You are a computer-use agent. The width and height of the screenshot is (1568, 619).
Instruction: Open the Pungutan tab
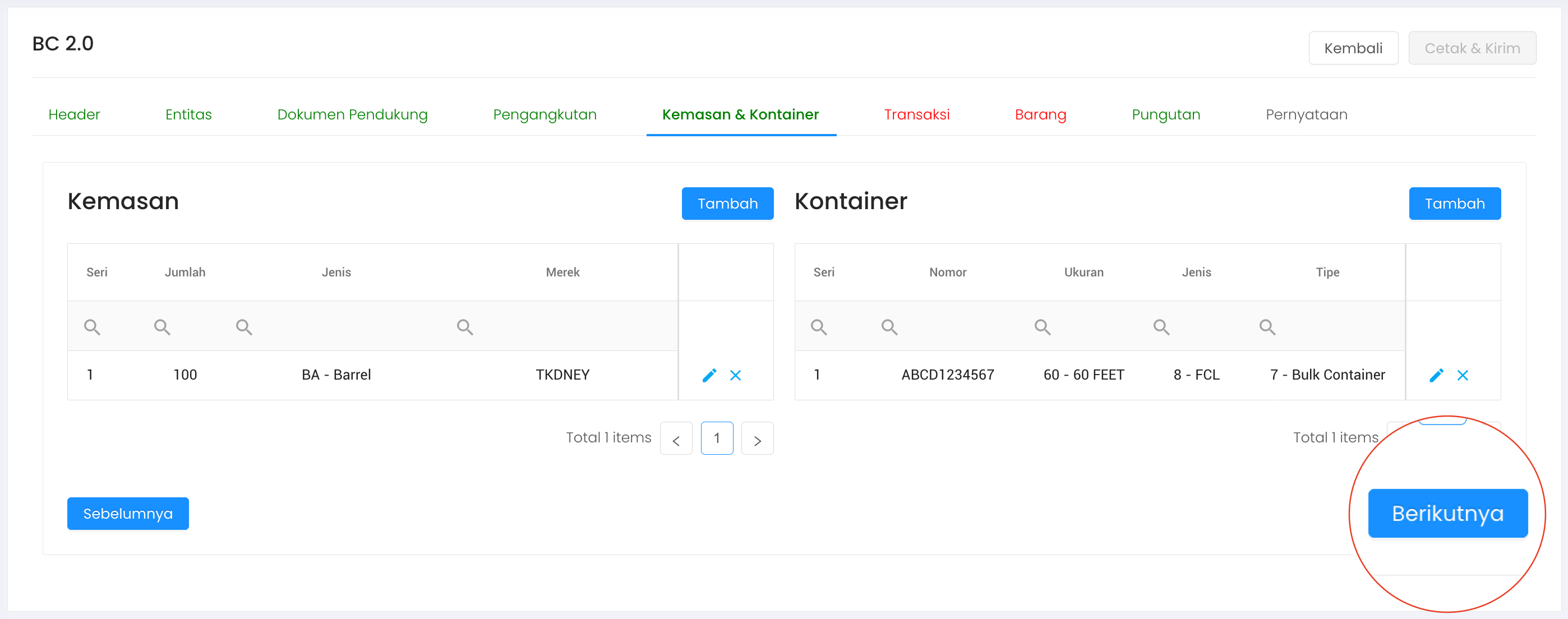point(1165,114)
